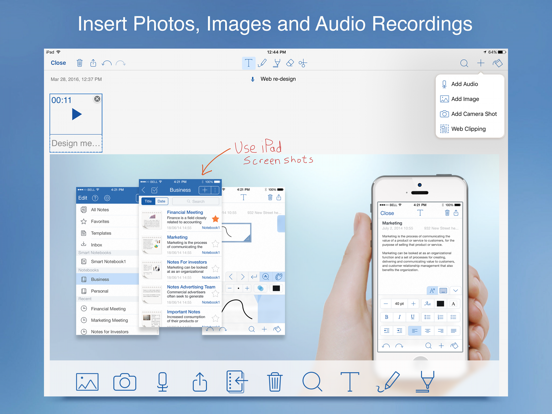Select Pen tool in top toolbar
This screenshot has height=414, width=552.
[262, 63]
